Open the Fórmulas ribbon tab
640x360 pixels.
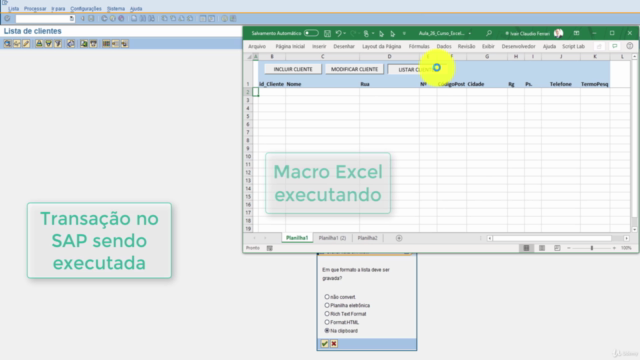coord(419,47)
